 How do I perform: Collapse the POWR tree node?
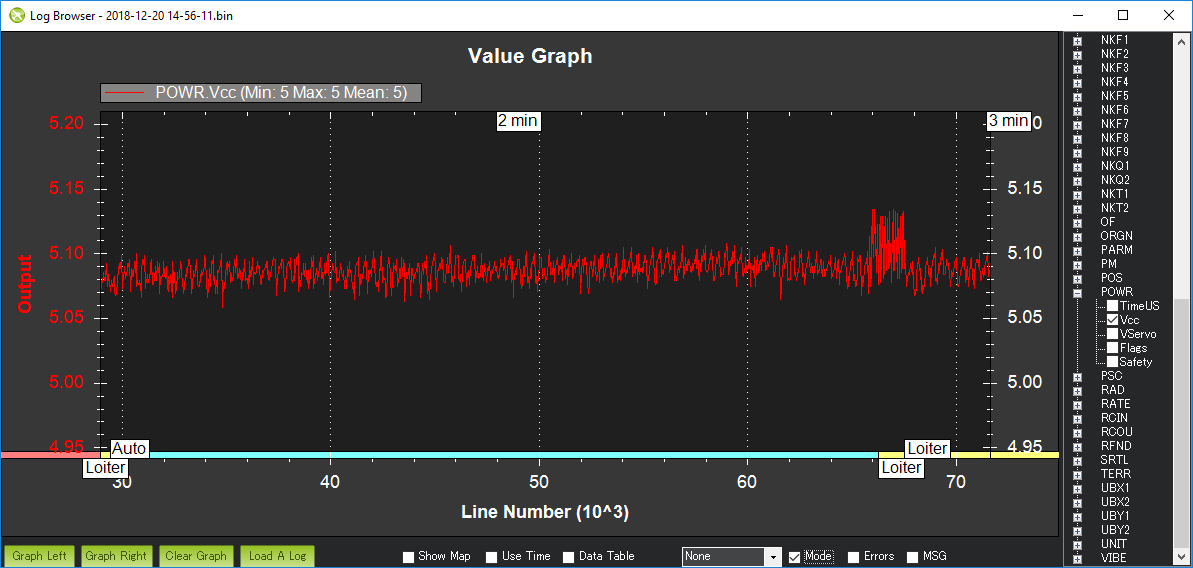click(x=1077, y=292)
